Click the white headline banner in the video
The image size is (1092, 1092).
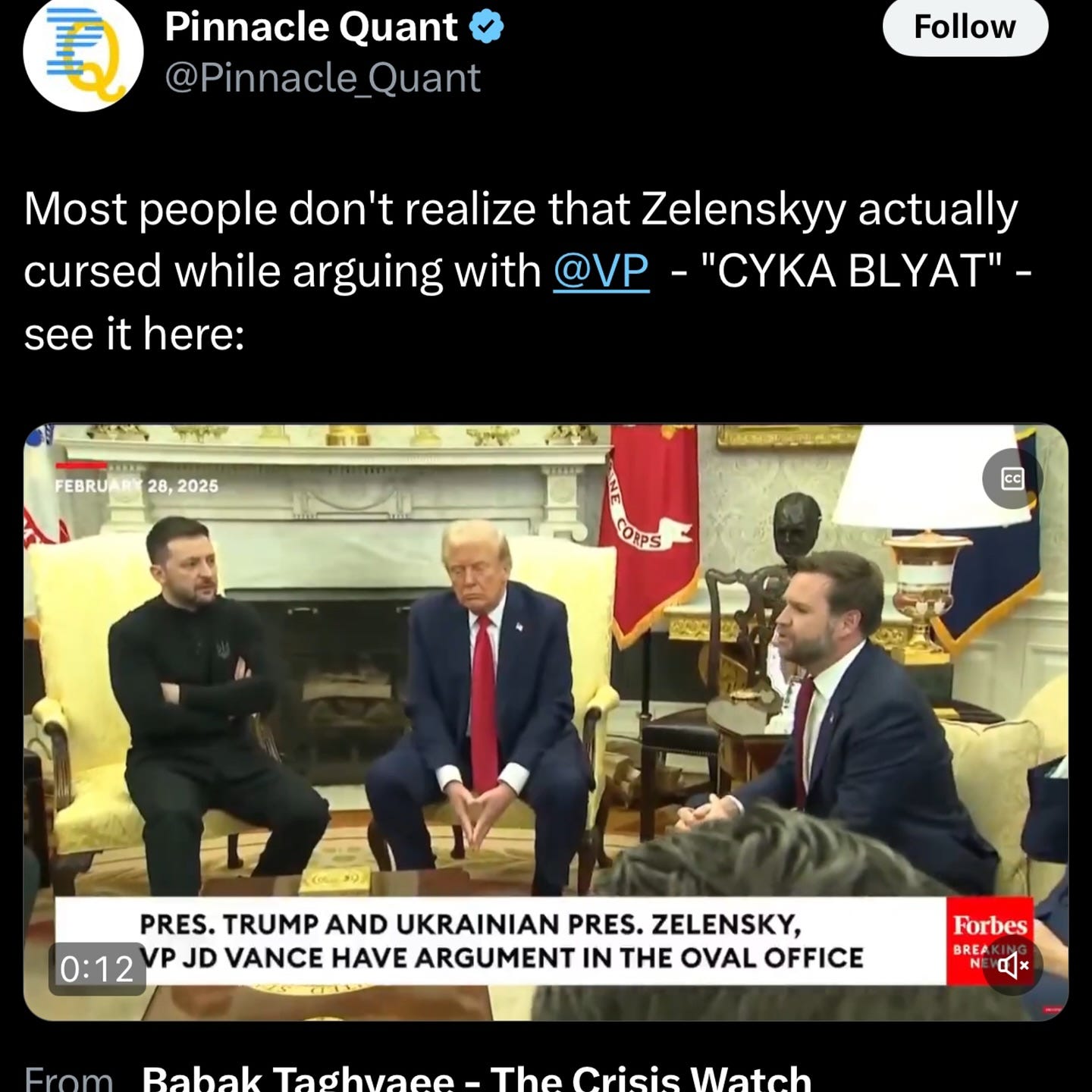pyautogui.click(x=500, y=941)
